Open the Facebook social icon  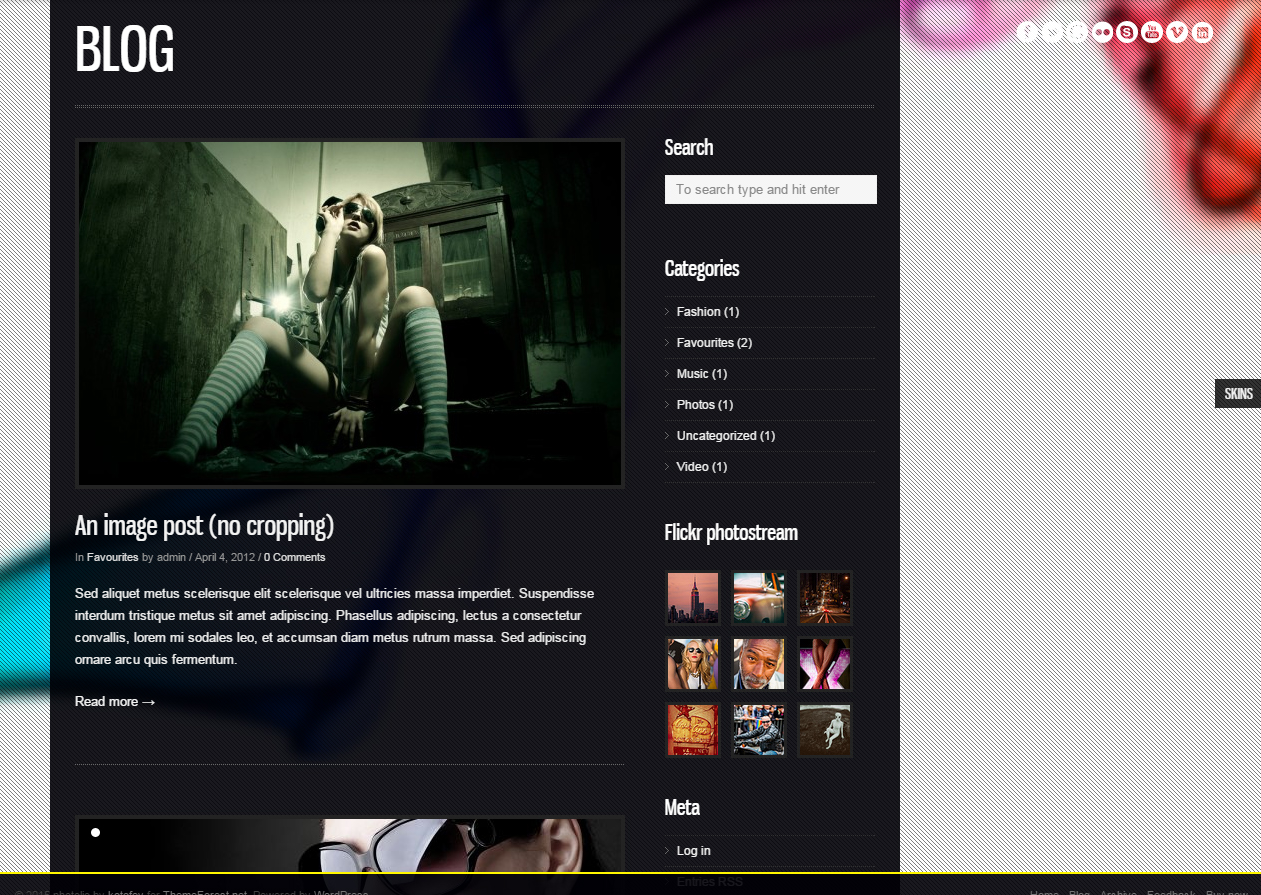(1027, 32)
